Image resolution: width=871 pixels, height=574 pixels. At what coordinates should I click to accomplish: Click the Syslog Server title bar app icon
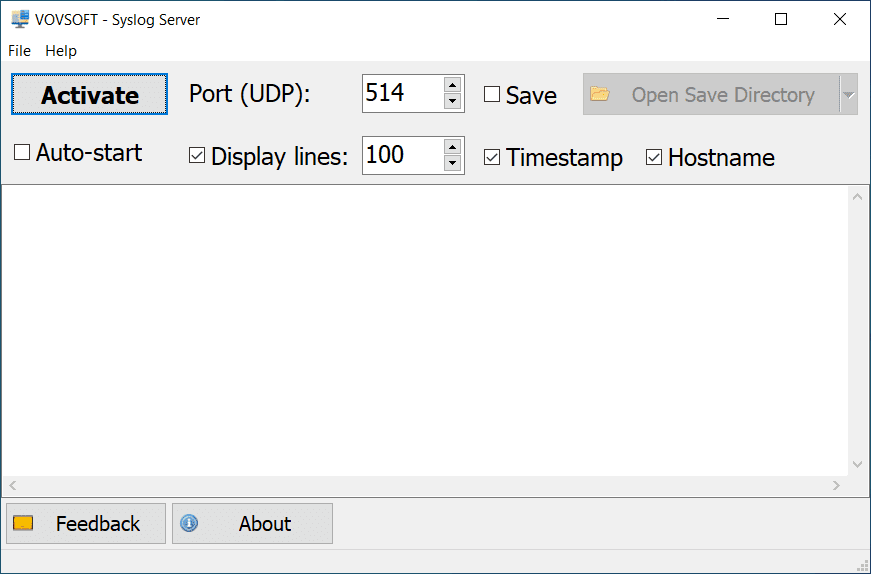coord(20,19)
